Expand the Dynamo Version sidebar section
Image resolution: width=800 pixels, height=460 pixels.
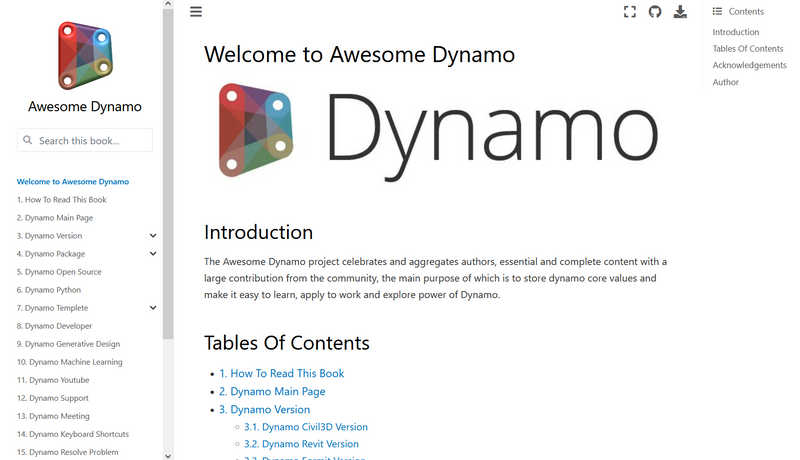[153, 236]
